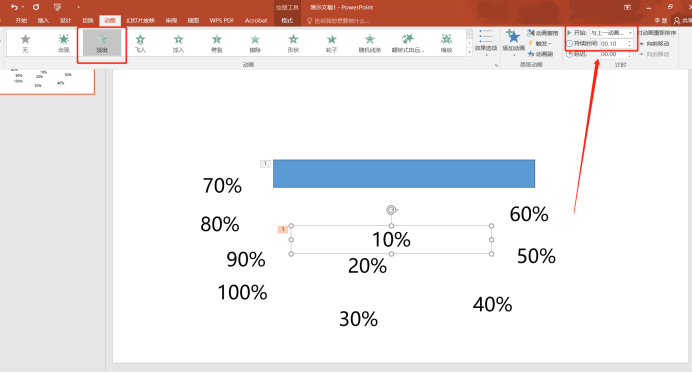Click 向前移动 move earlier button
692x373 pixels.
click(654, 43)
